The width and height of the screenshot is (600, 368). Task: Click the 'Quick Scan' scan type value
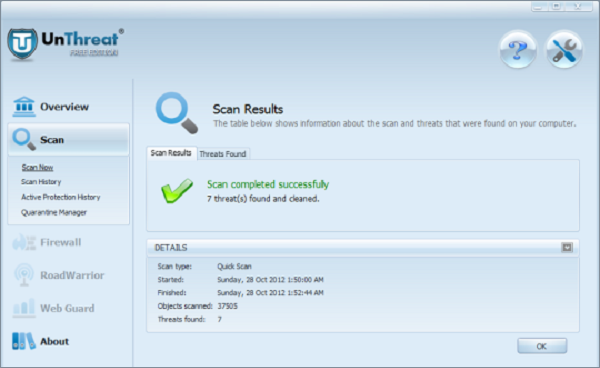234,266
